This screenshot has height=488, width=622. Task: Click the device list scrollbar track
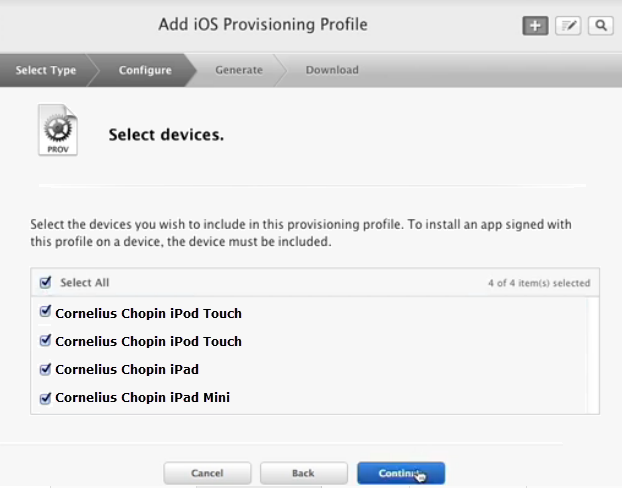point(593,355)
